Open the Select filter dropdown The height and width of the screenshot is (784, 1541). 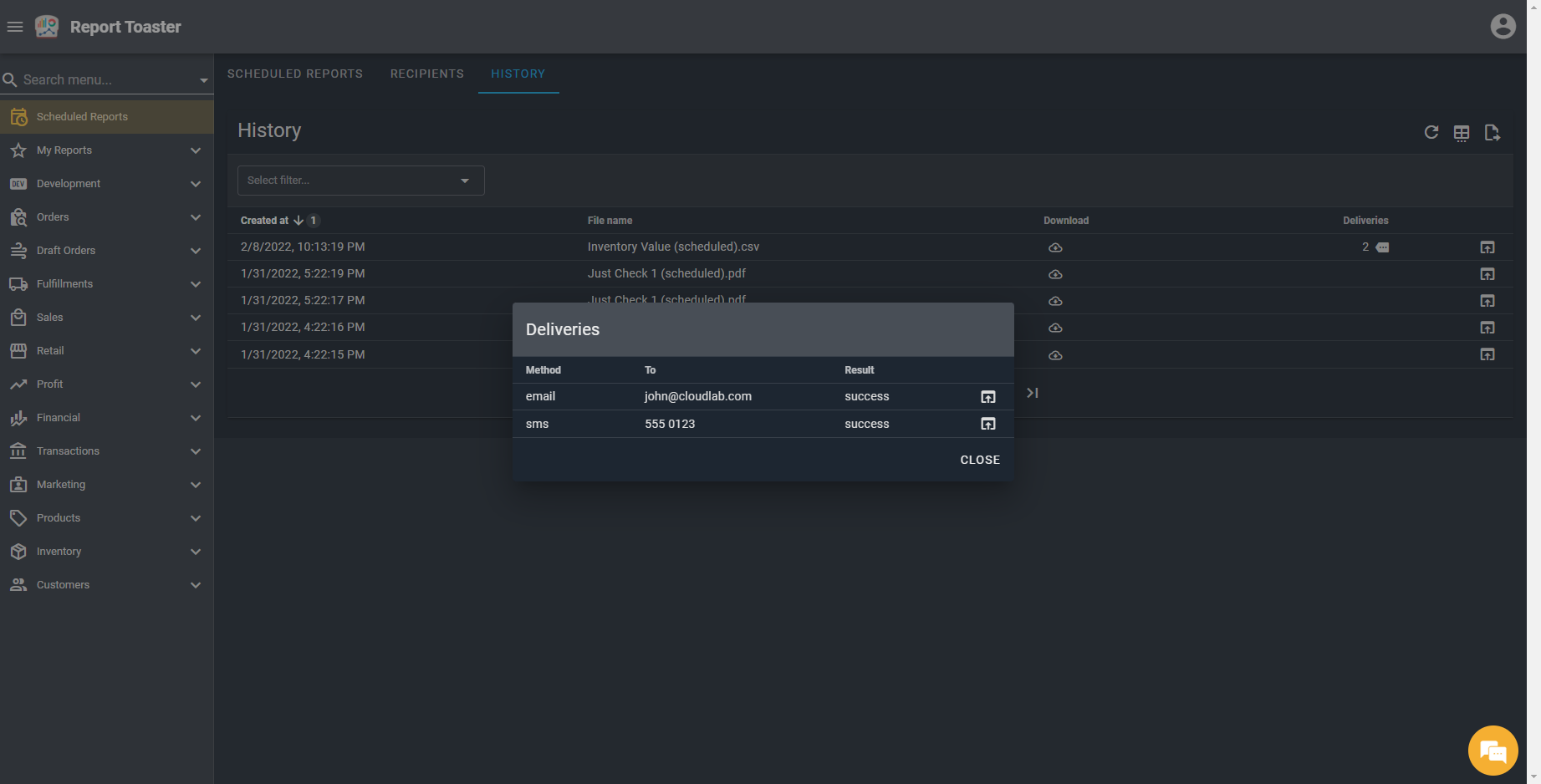pos(360,181)
